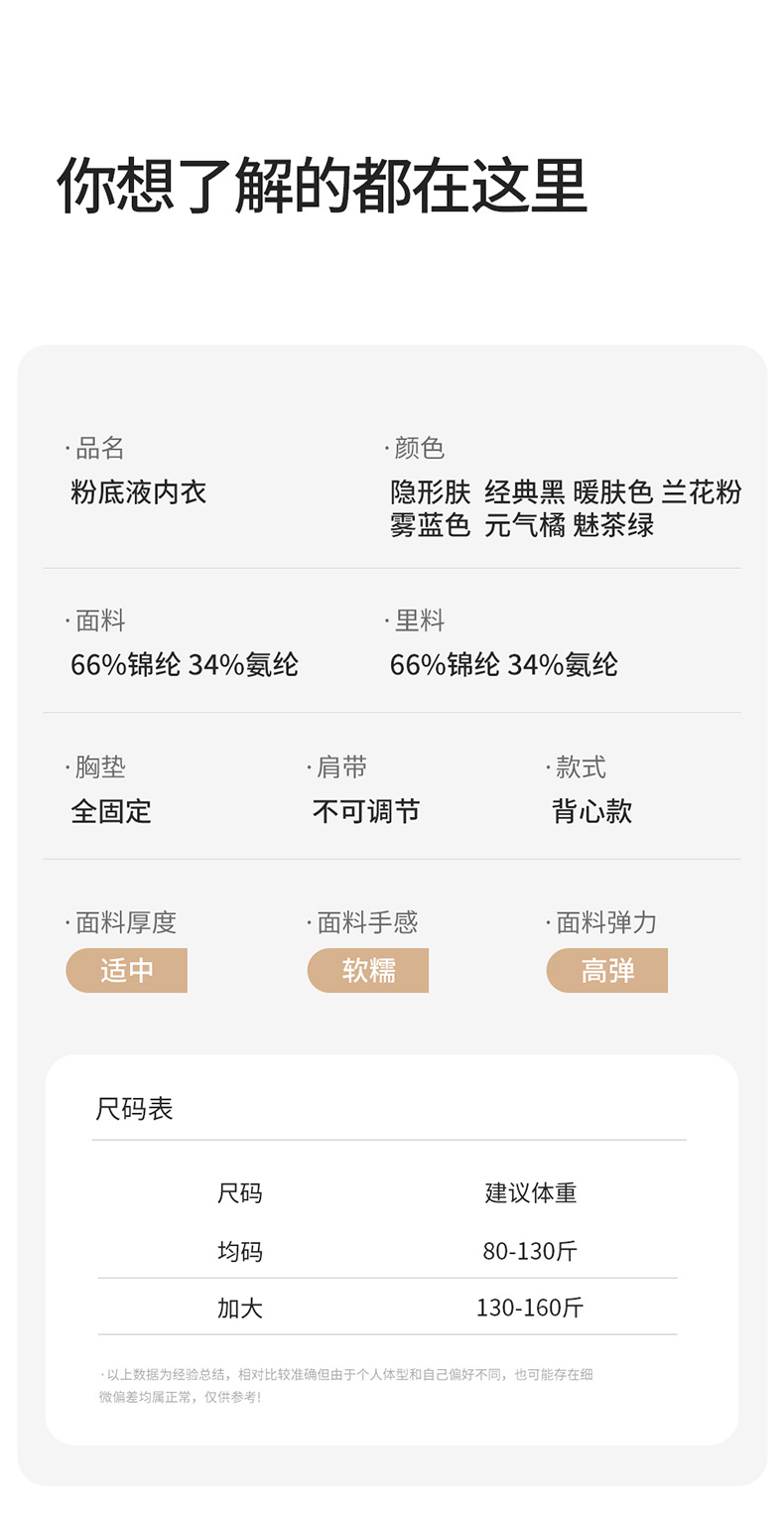
Task: Click the 里料 composition text
Action: (x=503, y=664)
